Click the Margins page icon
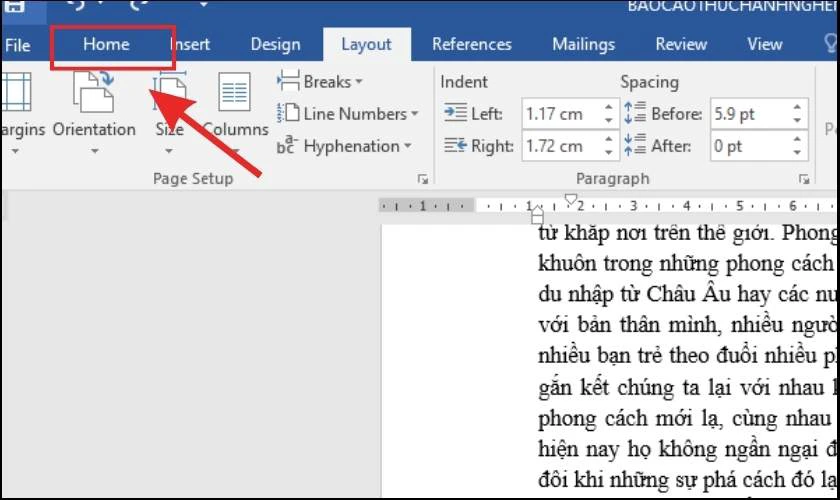This screenshot has width=840, height=500. coord(16,92)
